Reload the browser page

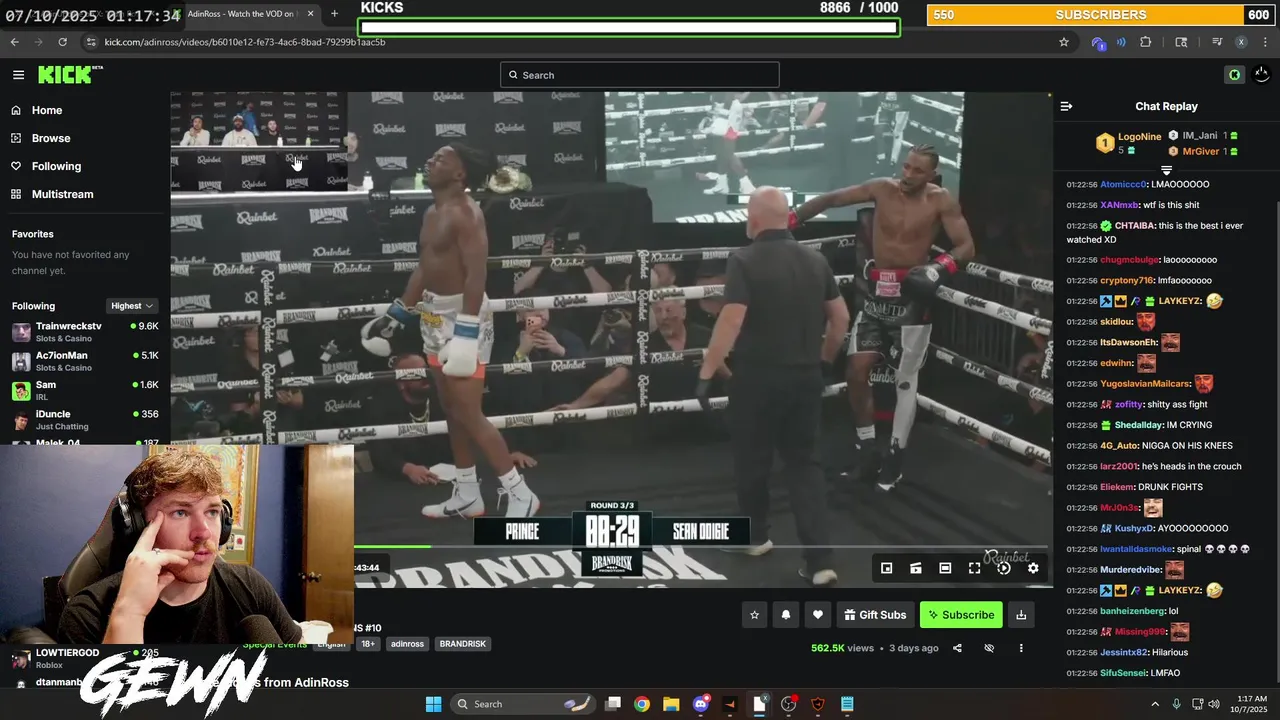click(62, 42)
